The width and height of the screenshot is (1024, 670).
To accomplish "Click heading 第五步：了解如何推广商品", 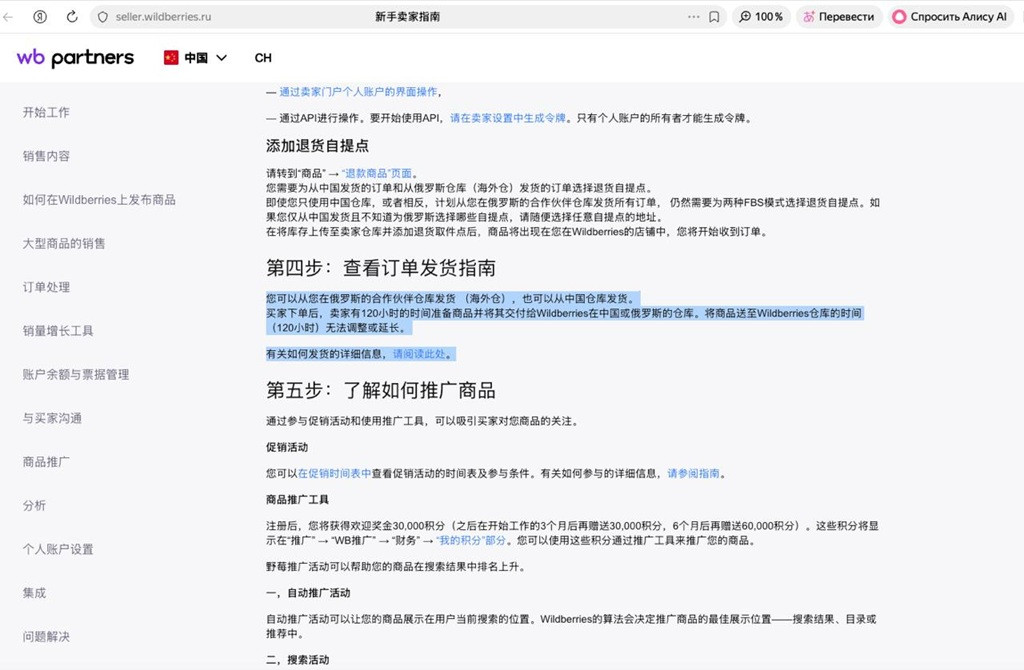I will (381, 391).
